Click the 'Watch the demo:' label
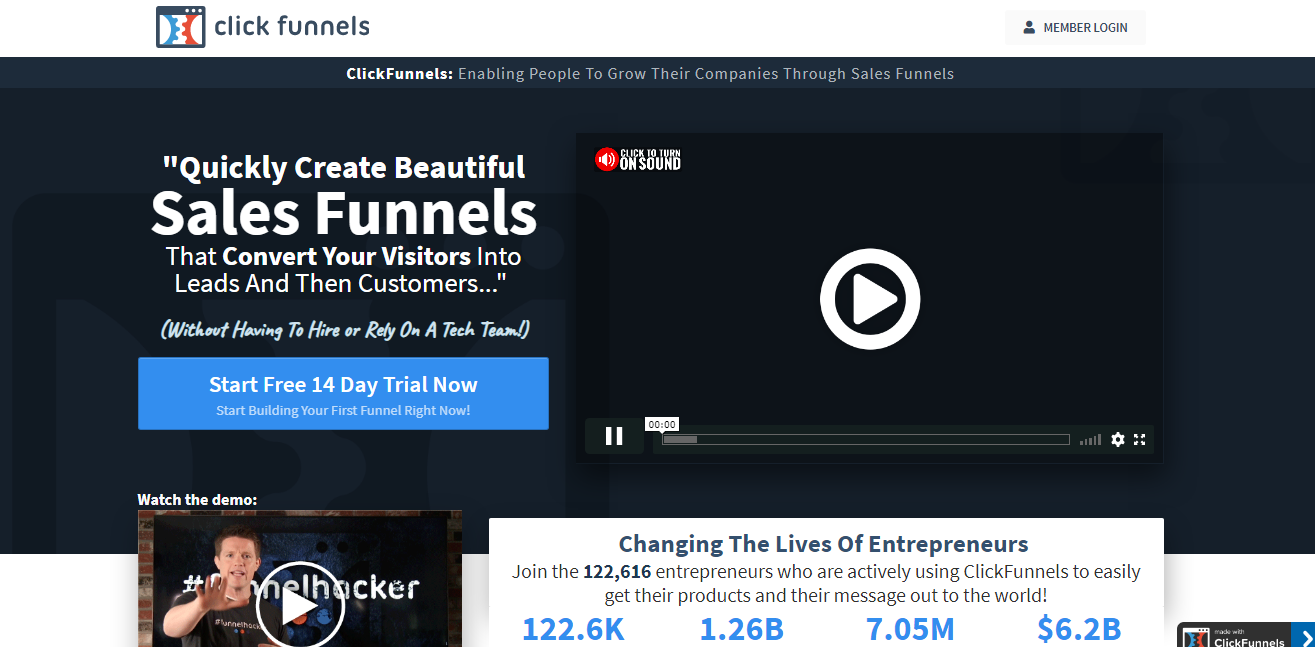The height and width of the screenshot is (647, 1315). pyautogui.click(x=197, y=500)
